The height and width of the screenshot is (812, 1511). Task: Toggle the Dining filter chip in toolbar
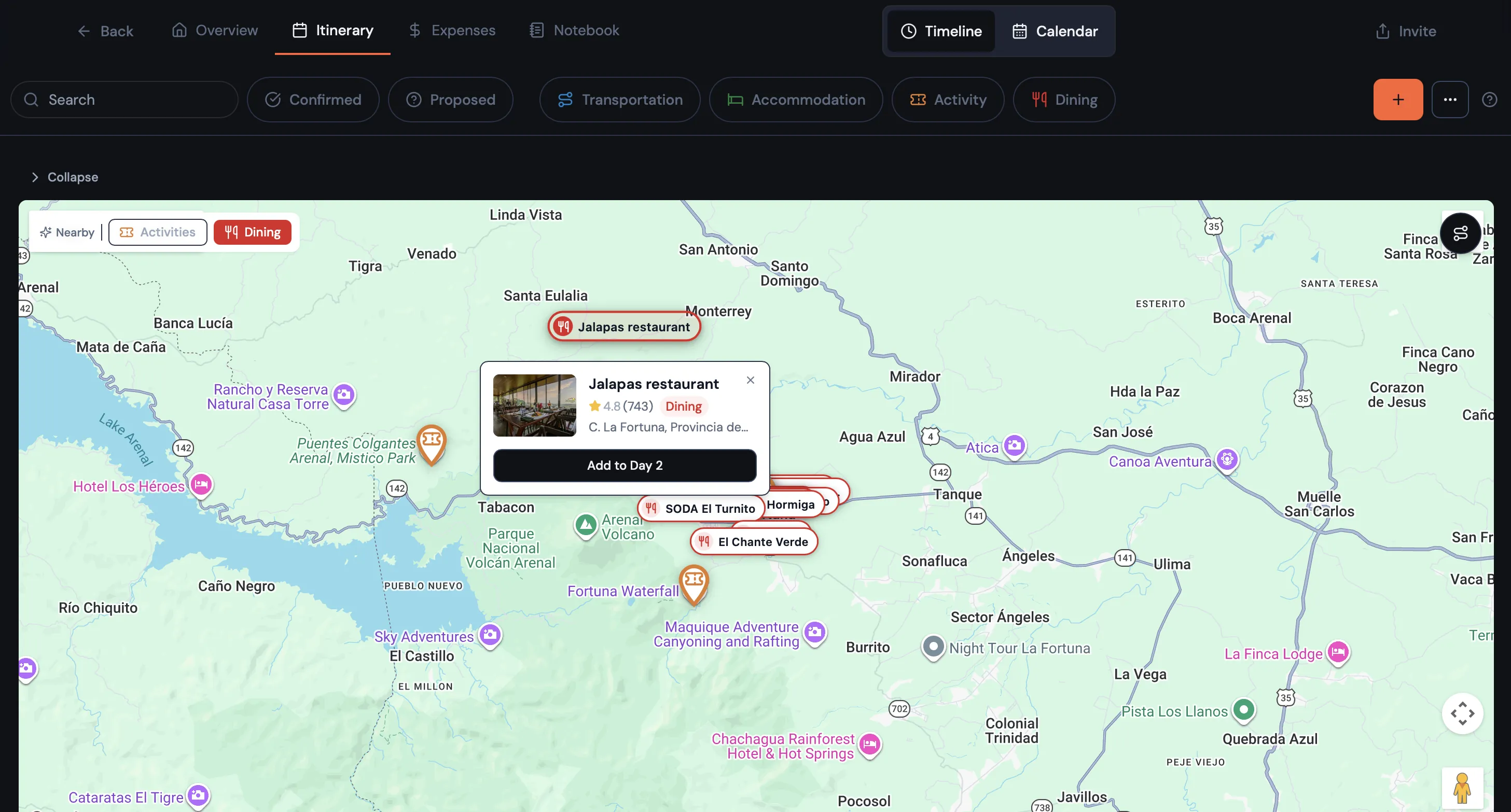coord(1064,100)
